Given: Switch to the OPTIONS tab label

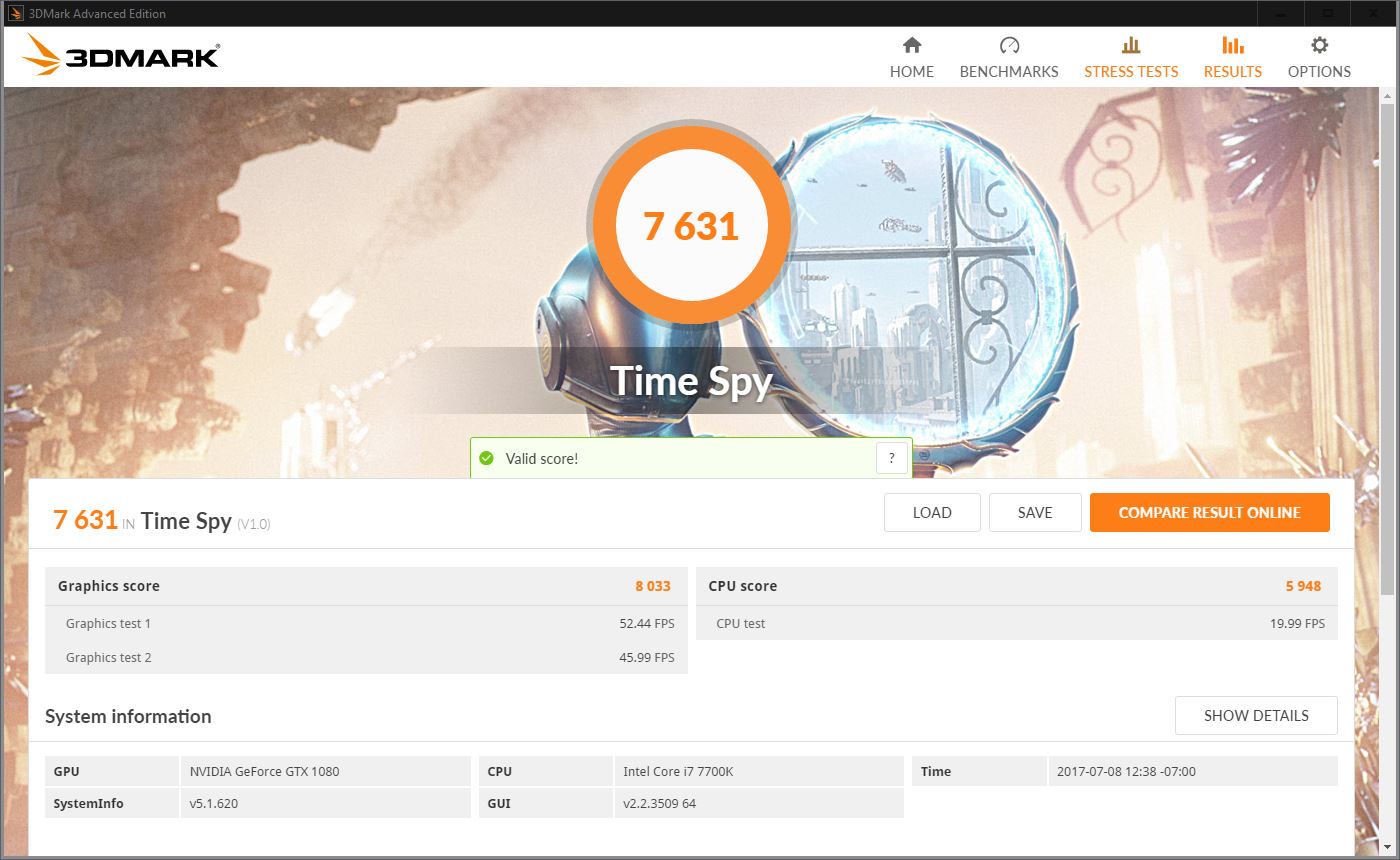Looking at the screenshot, I should pos(1319,72).
